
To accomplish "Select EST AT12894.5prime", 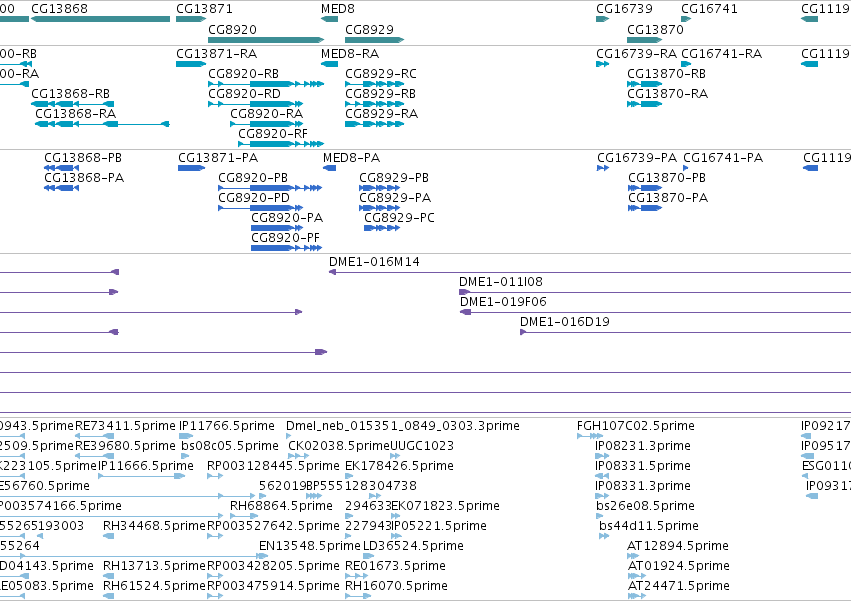I will (x=633, y=556).
